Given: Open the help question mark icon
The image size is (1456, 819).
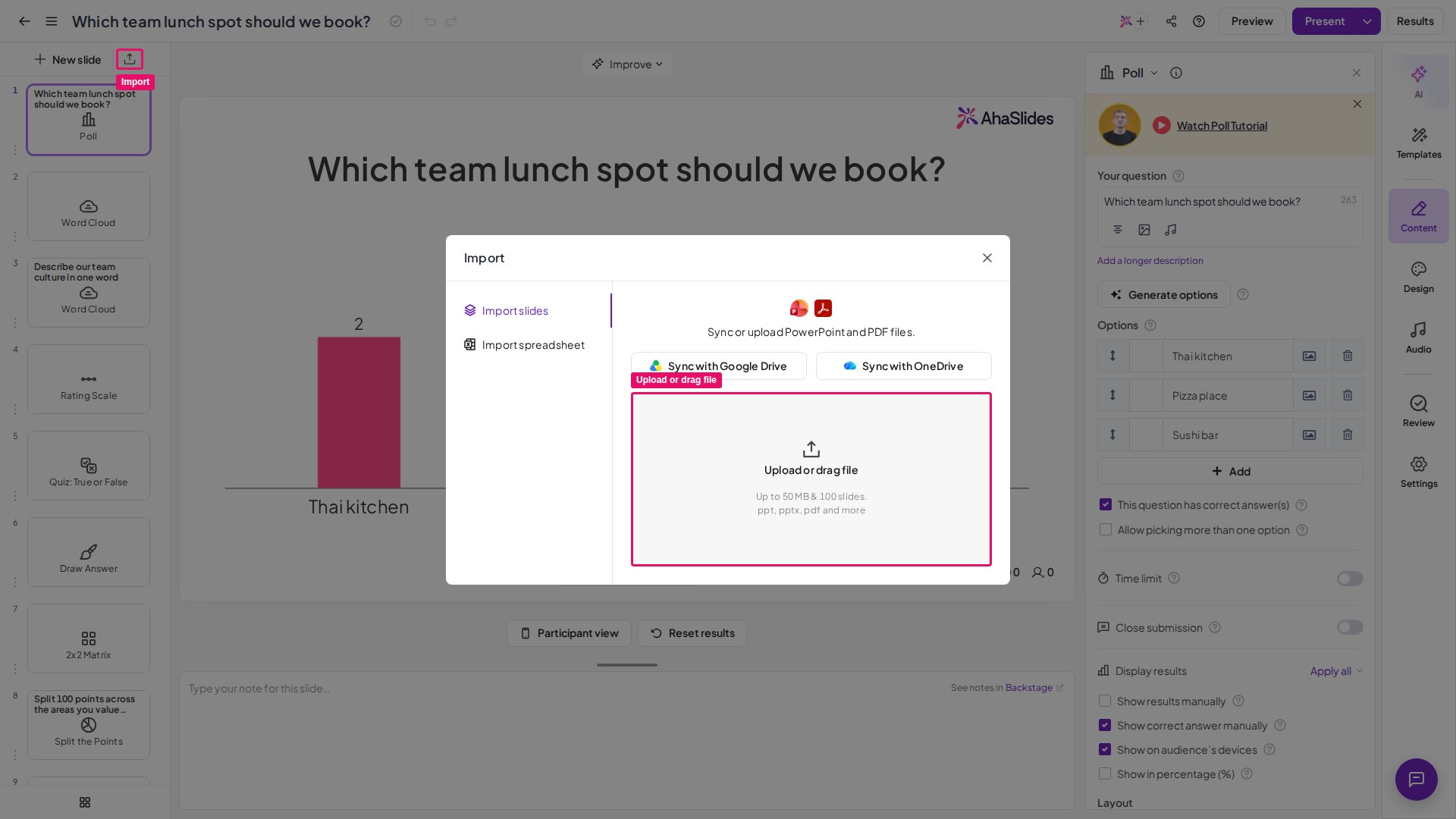Looking at the screenshot, I should pyautogui.click(x=1199, y=21).
